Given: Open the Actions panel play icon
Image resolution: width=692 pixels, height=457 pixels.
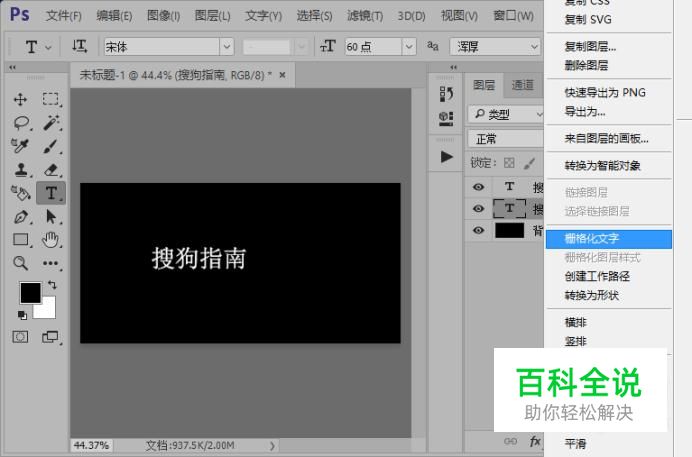Looking at the screenshot, I should (x=447, y=157).
